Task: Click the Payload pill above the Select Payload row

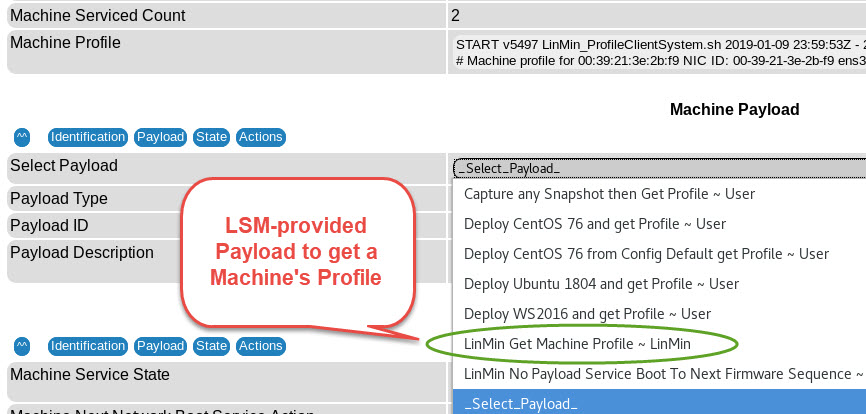Action: (160, 137)
